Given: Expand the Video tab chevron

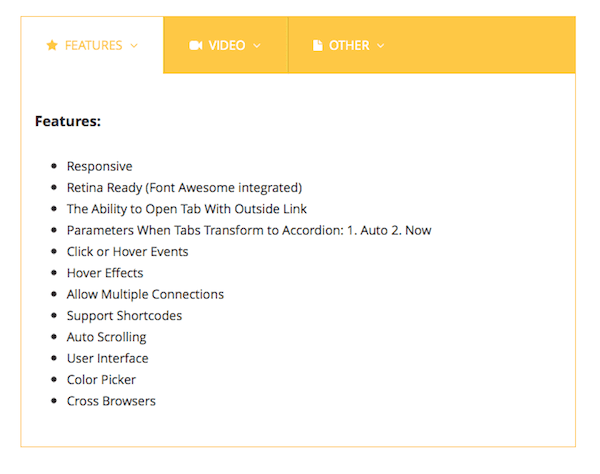Looking at the screenshot, I should pyautogui.click(x=257, y=46).
